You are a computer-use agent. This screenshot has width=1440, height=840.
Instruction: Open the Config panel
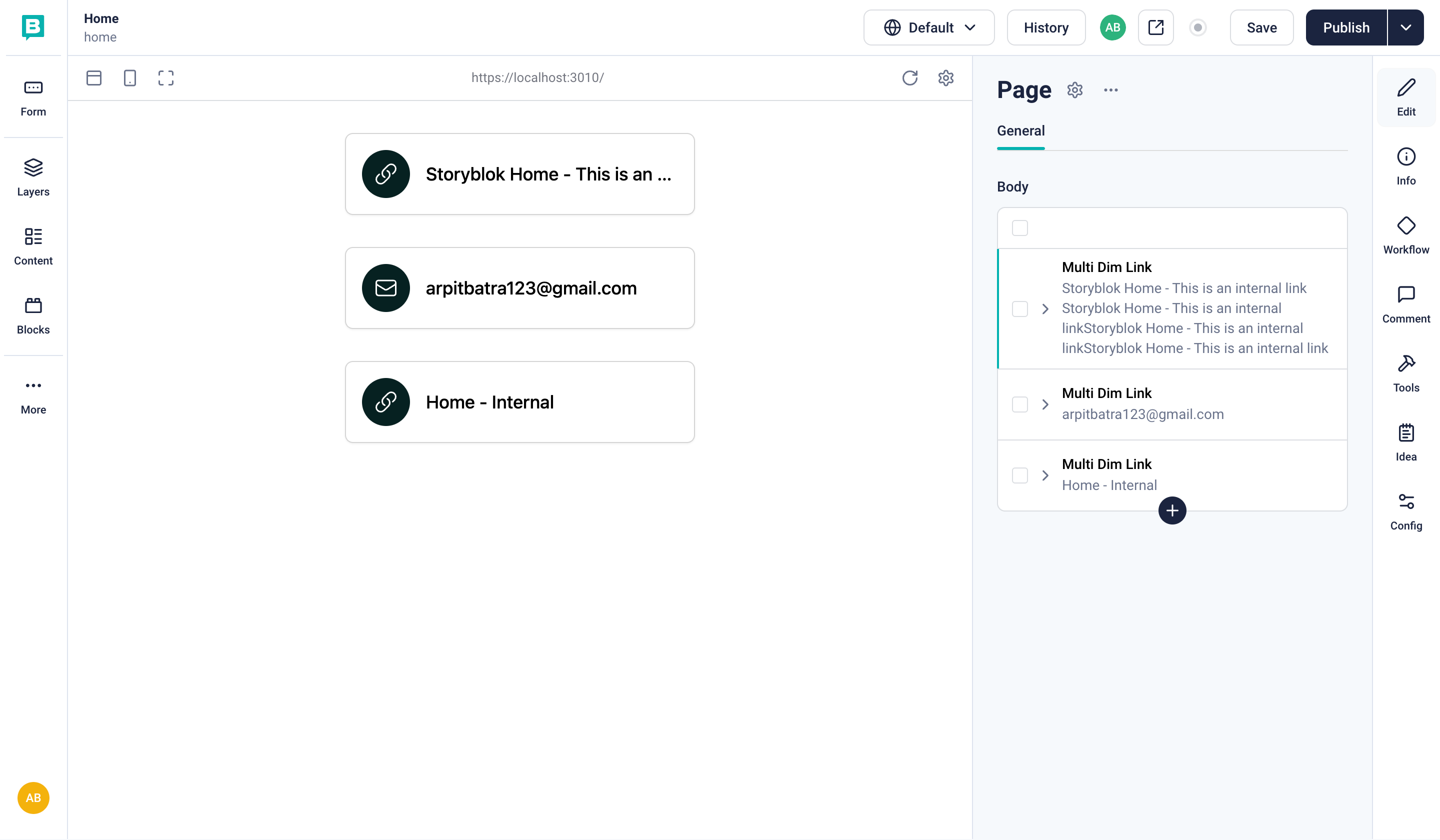pos(1405,512)
